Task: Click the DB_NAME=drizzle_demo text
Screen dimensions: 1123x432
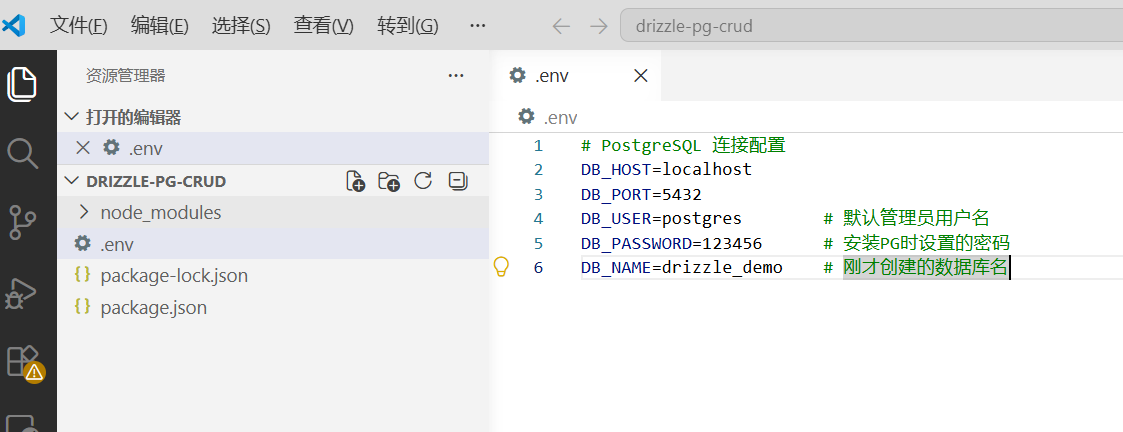Action: [681, 268]
